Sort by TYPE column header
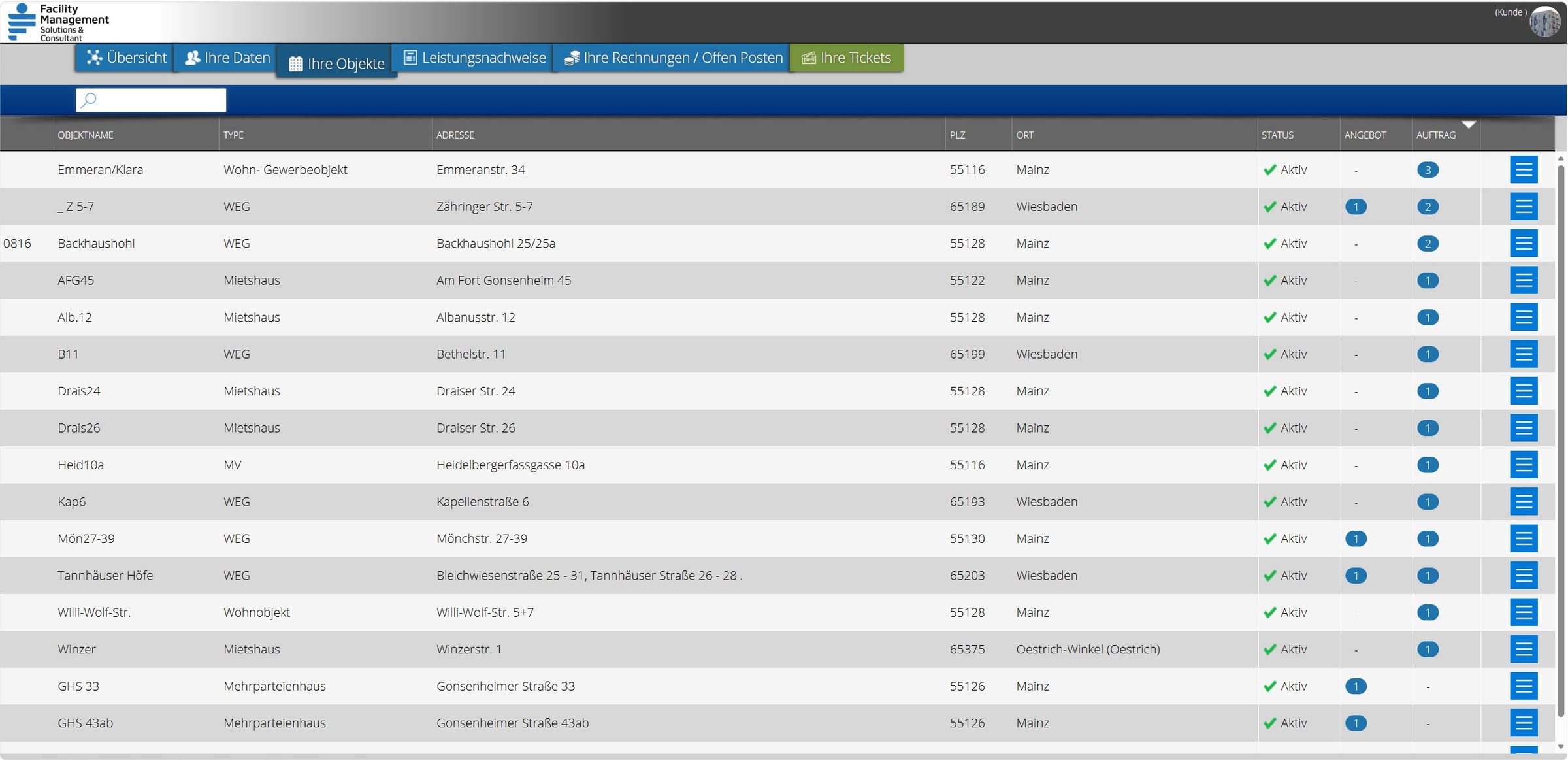Image resolution: width=1568 pixels, height=760 pixels. [x=233, y=135]
